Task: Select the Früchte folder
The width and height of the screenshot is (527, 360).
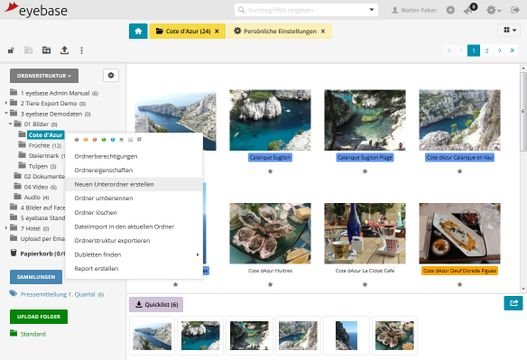Action: [x=40, y=145]
